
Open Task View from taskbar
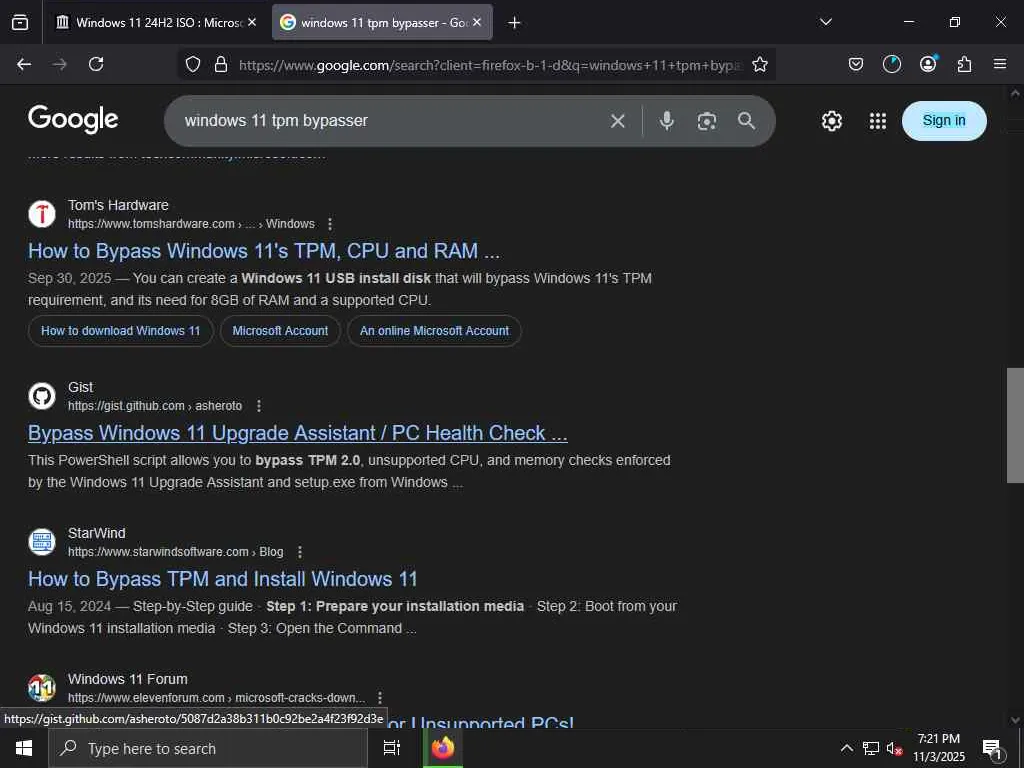coord(392,748)
